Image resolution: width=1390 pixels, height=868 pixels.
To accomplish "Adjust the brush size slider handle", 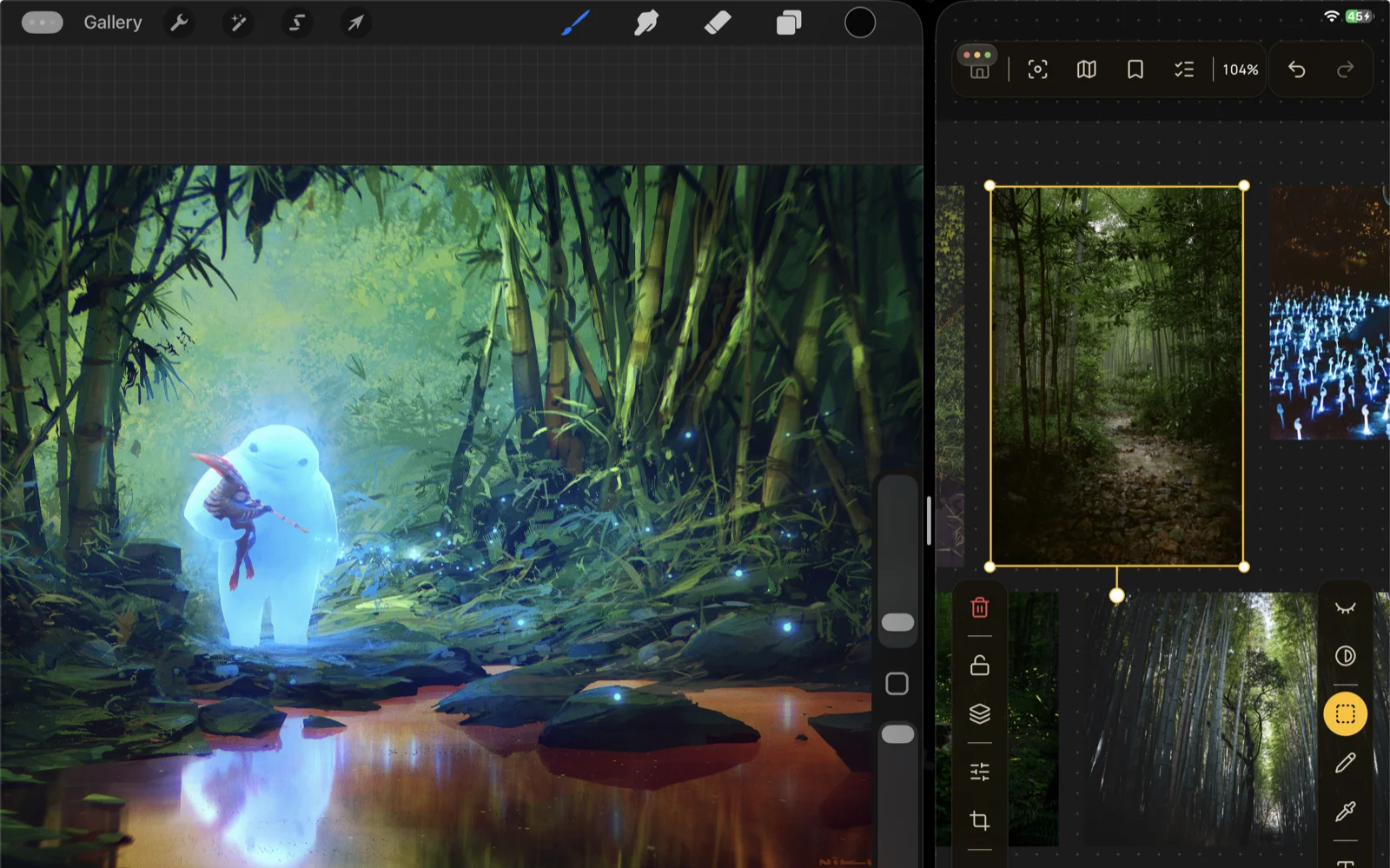I will 897,622.
